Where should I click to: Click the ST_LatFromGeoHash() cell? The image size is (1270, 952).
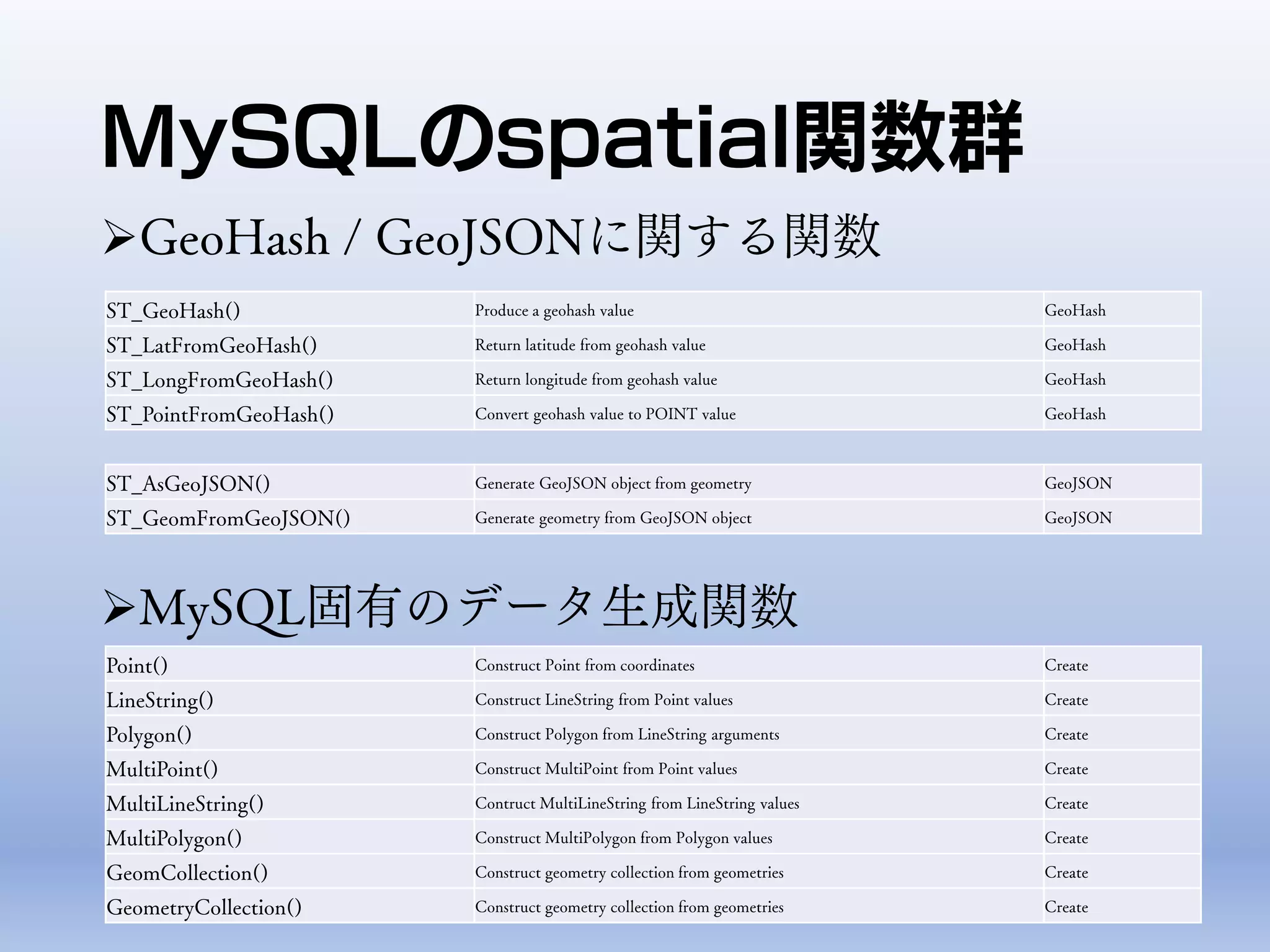289,345
